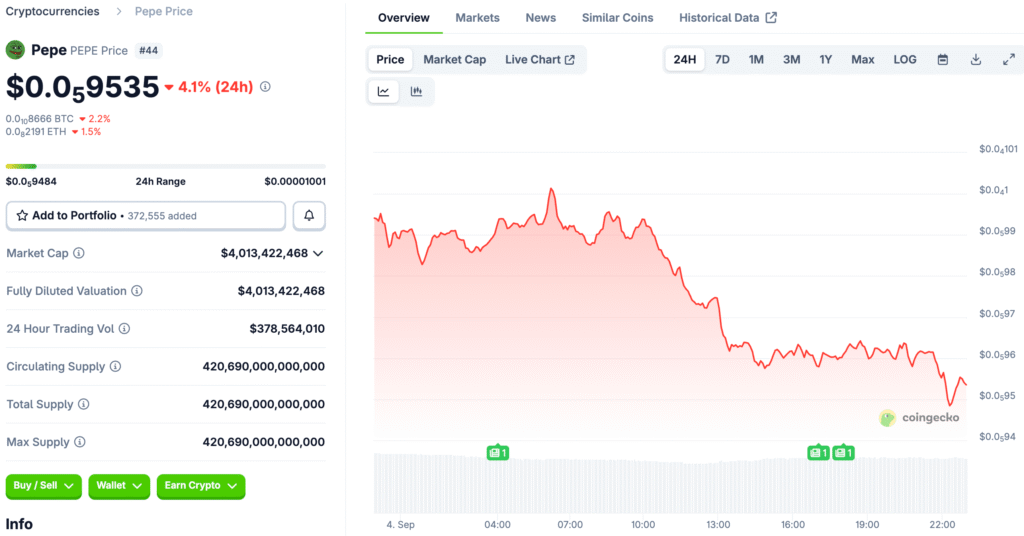The height and width of the screenshot is (536, 1024).
Task: Select the candlestick chart view icon
Action: [416, 91]
